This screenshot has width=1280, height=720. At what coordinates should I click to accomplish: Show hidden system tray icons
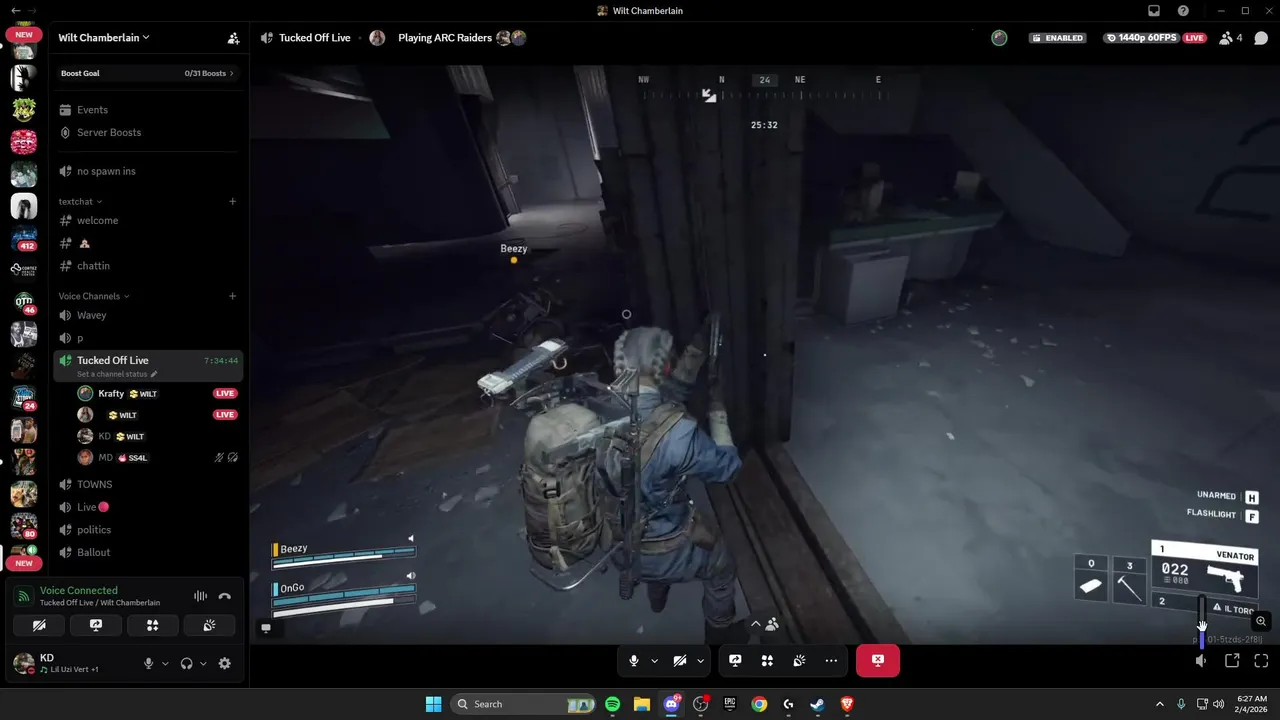pos(1160,704)
